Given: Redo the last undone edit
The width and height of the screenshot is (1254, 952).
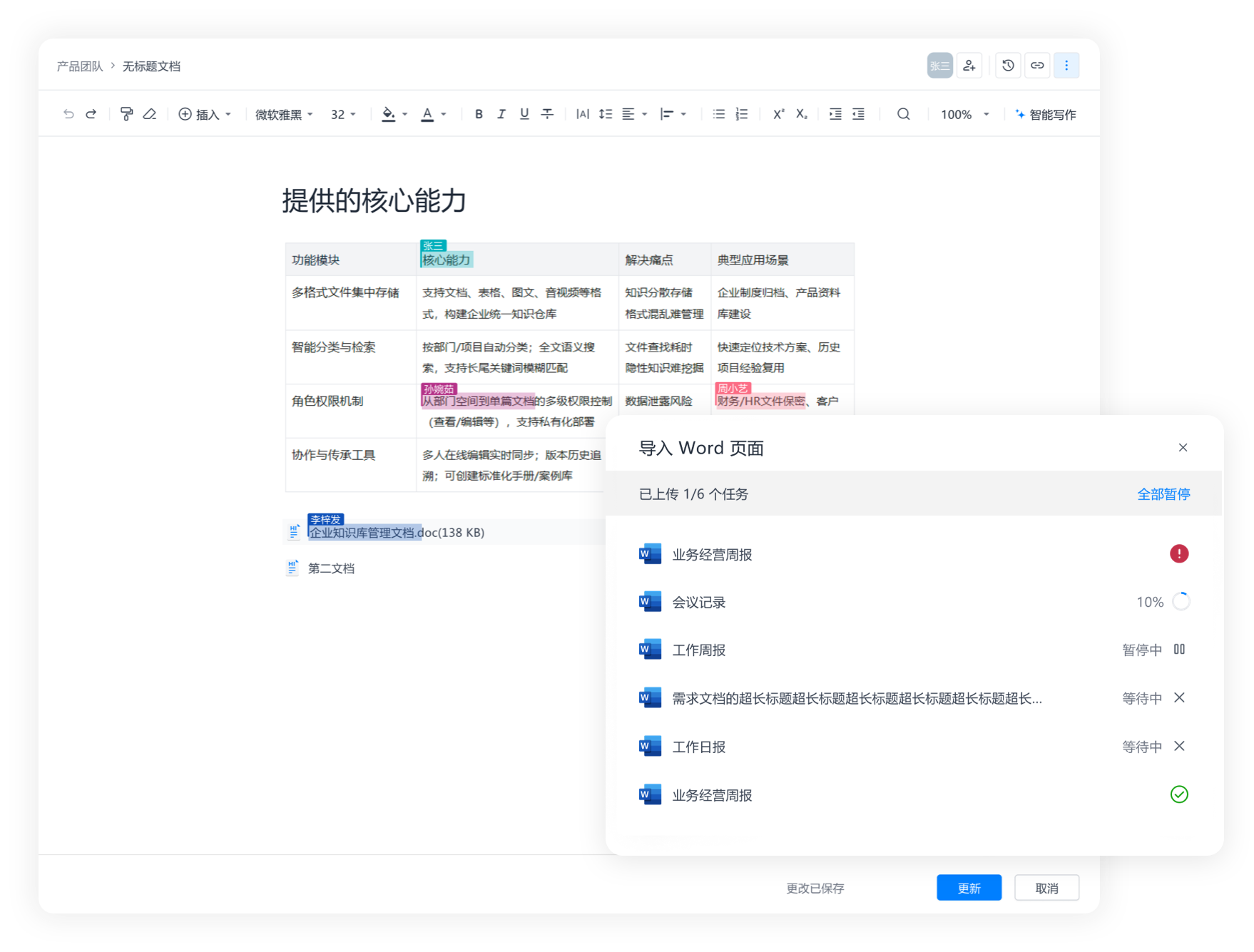Looking at the screenshot, I should pos(91,114).
